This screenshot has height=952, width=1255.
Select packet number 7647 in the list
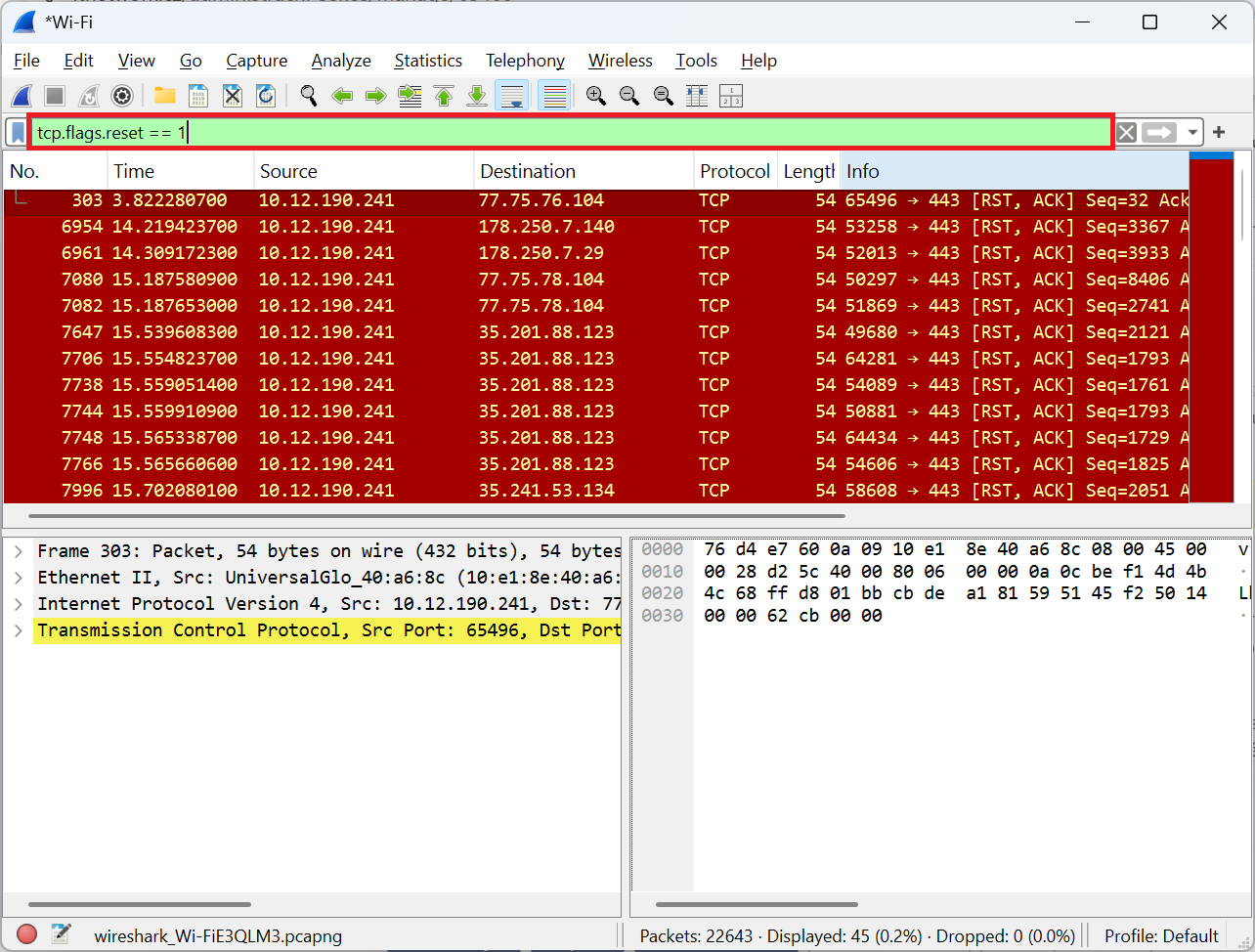pos(391,332)
